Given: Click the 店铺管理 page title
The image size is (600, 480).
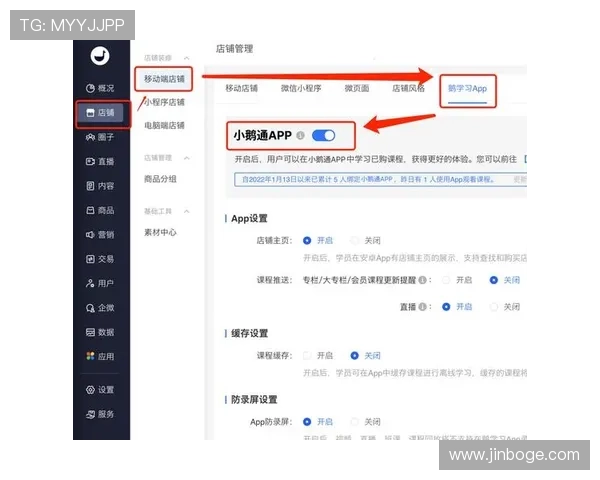Looking at the screenshot, I should tap(235, 49).
